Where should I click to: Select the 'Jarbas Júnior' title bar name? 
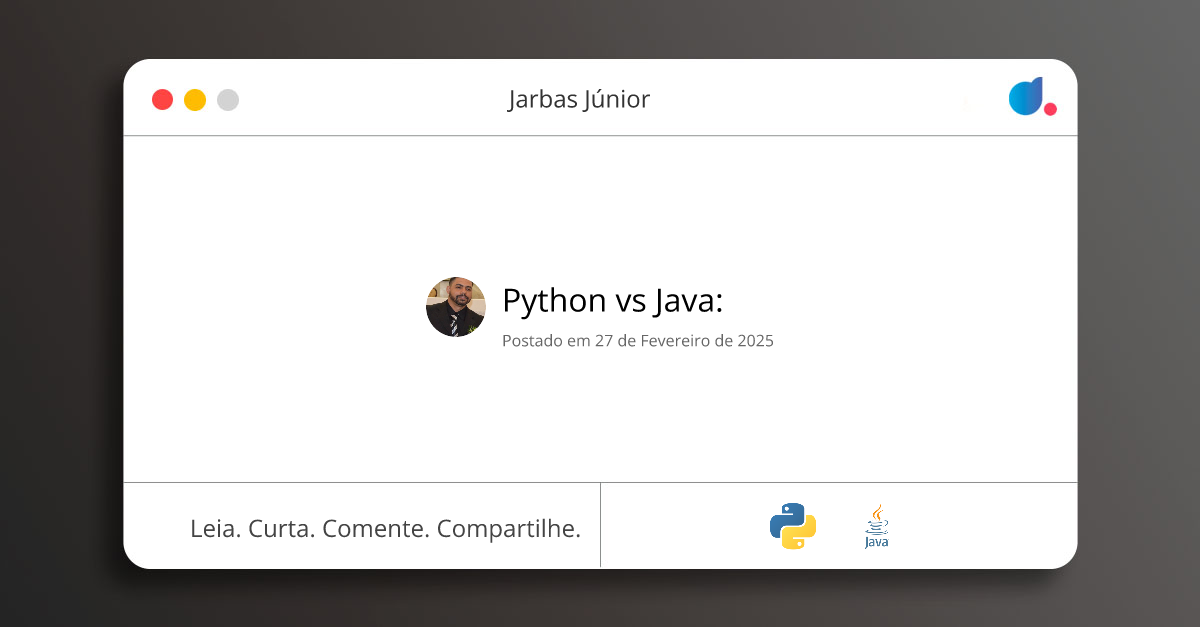(578, 99)
